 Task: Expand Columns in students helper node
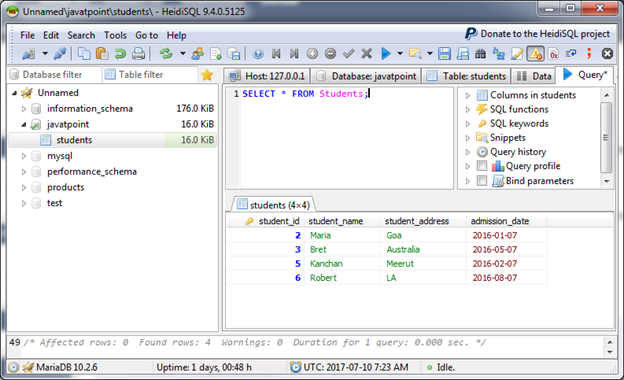pyautogui.click(x=468, y=95)
